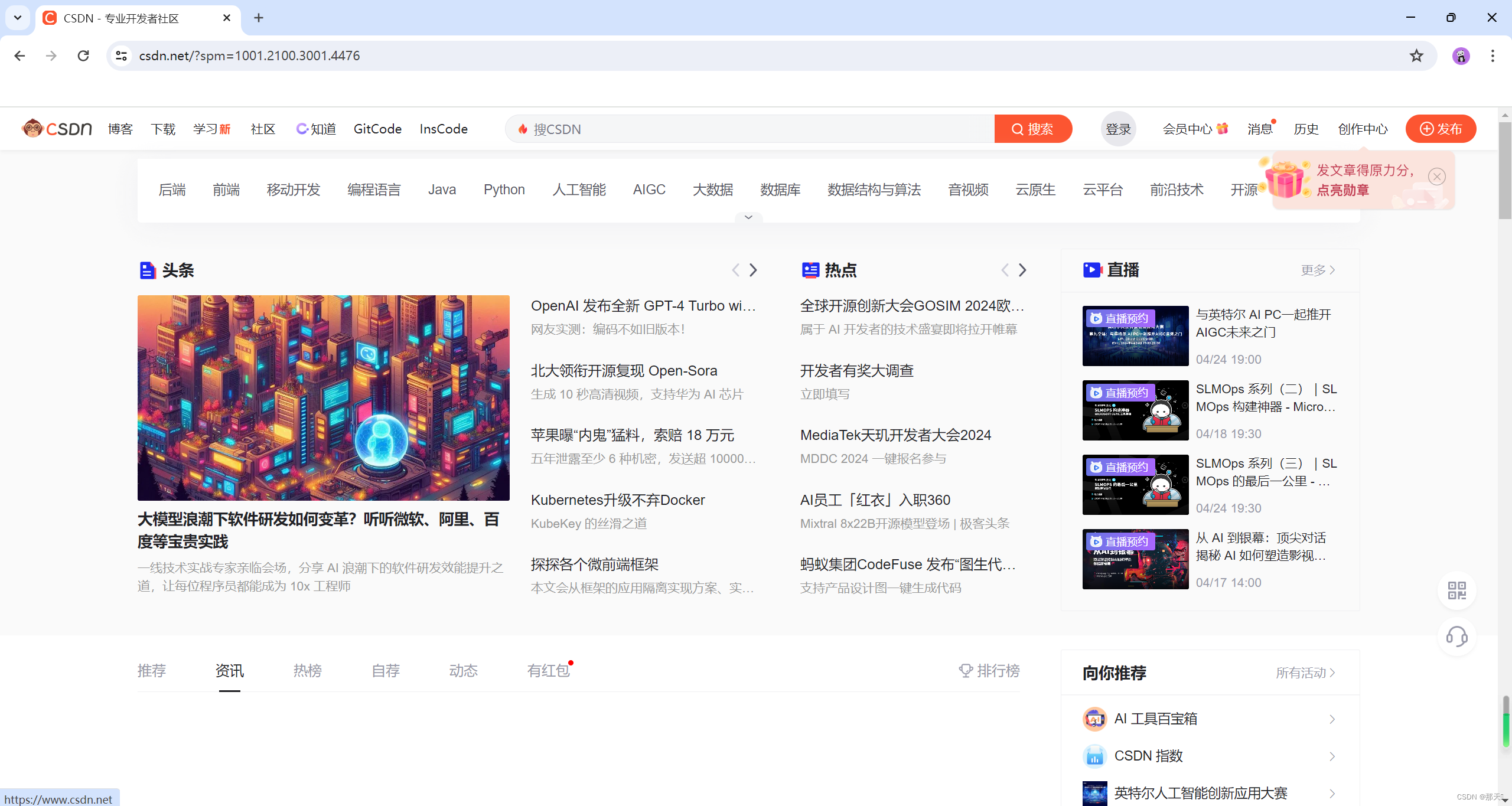This screenshot has height=806, width=1512.
Task: Open 消息 notifications
Action: click(1260, 129)
